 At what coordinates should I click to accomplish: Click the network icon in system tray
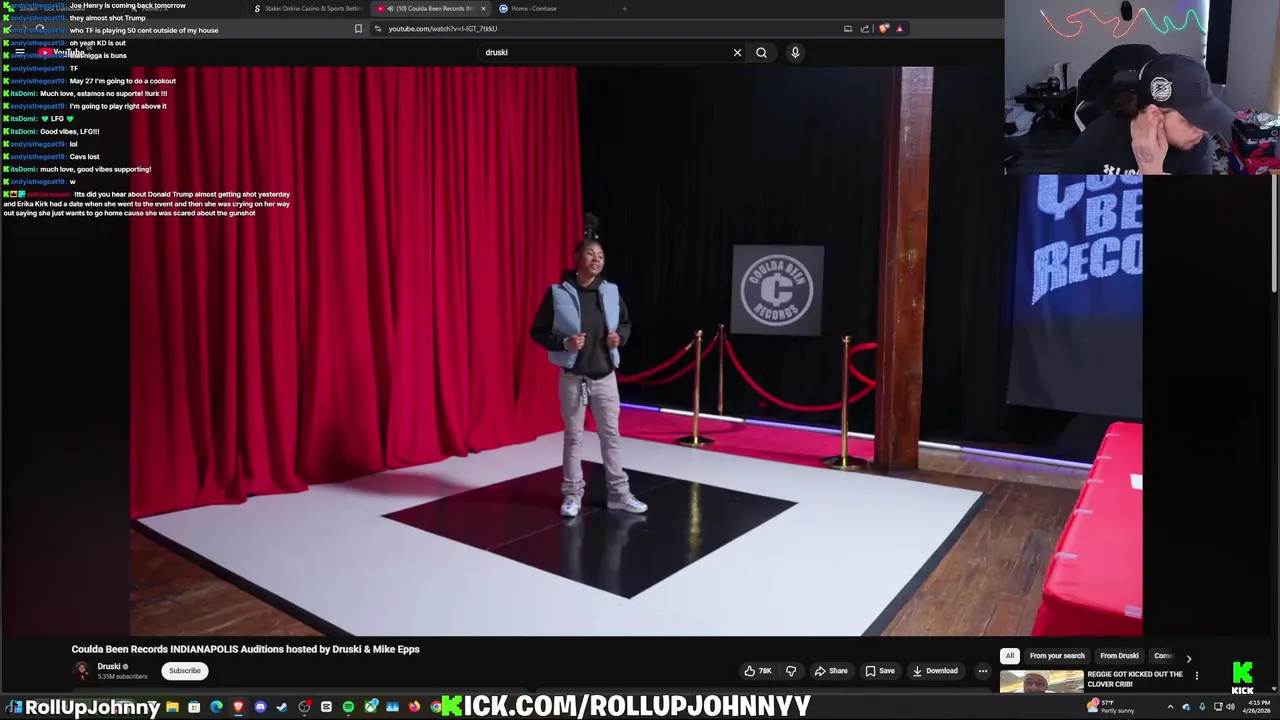point(1218,707)
